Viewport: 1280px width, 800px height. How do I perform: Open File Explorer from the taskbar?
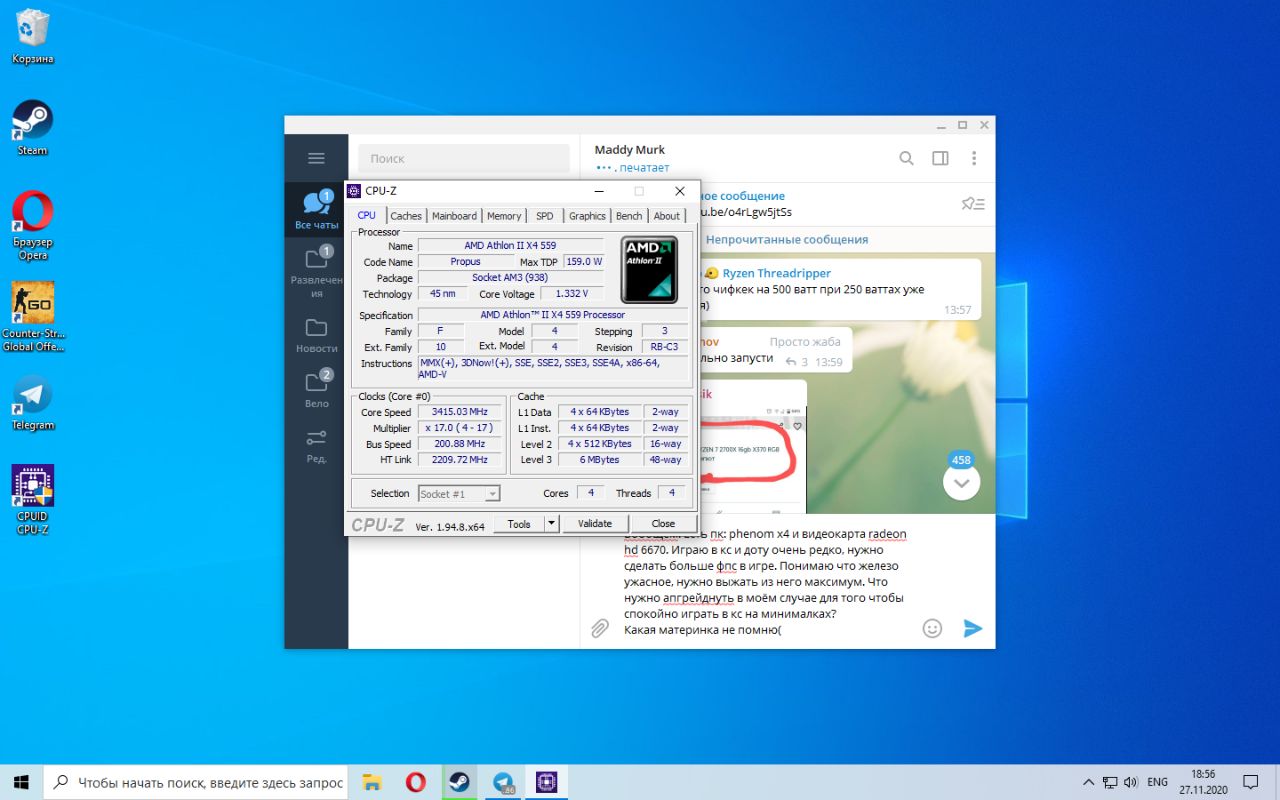point(372,782)
